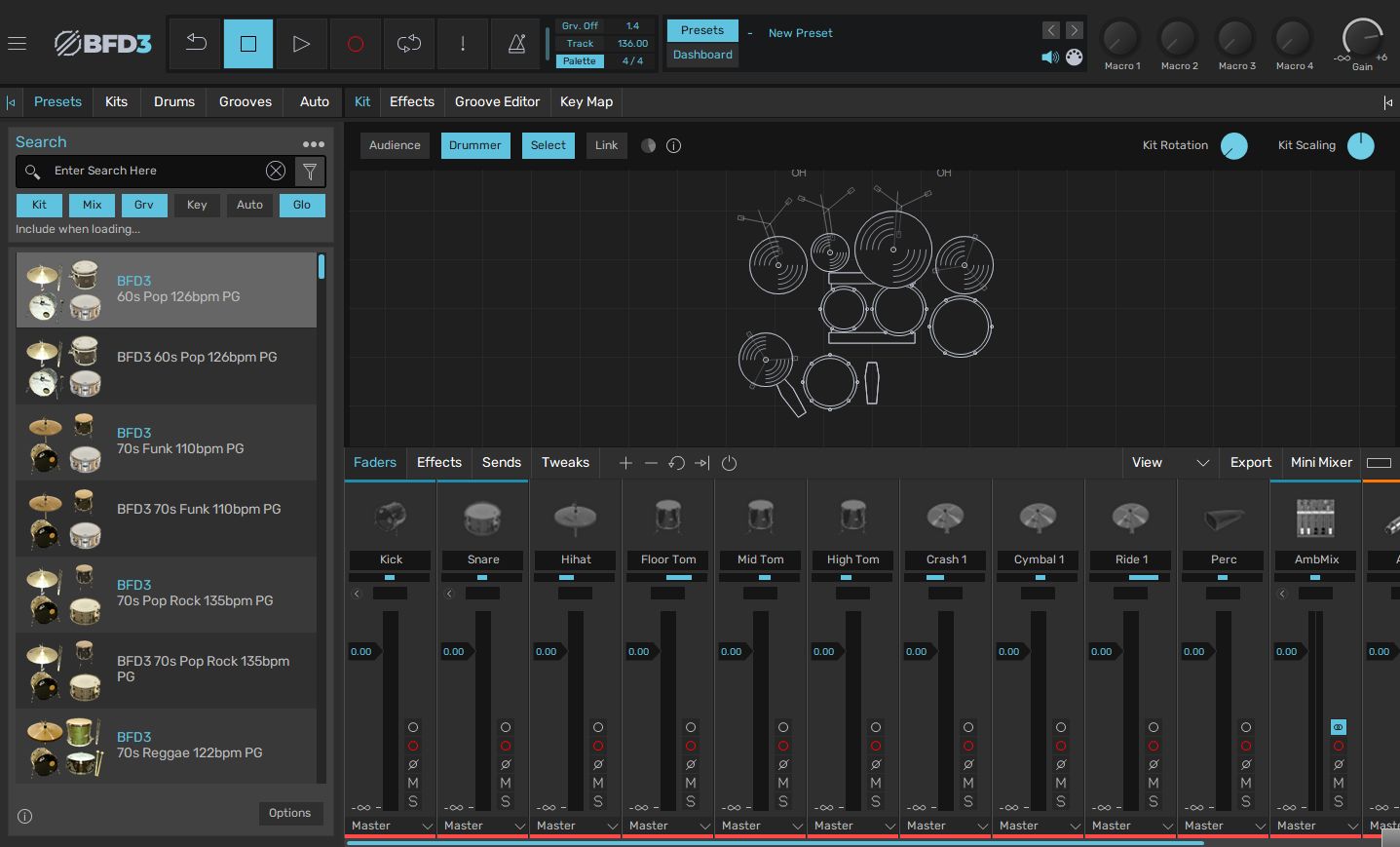Open the View dropdown in mixer
This screenshot has height=847, width=1400.
(x=1170, y=463)
